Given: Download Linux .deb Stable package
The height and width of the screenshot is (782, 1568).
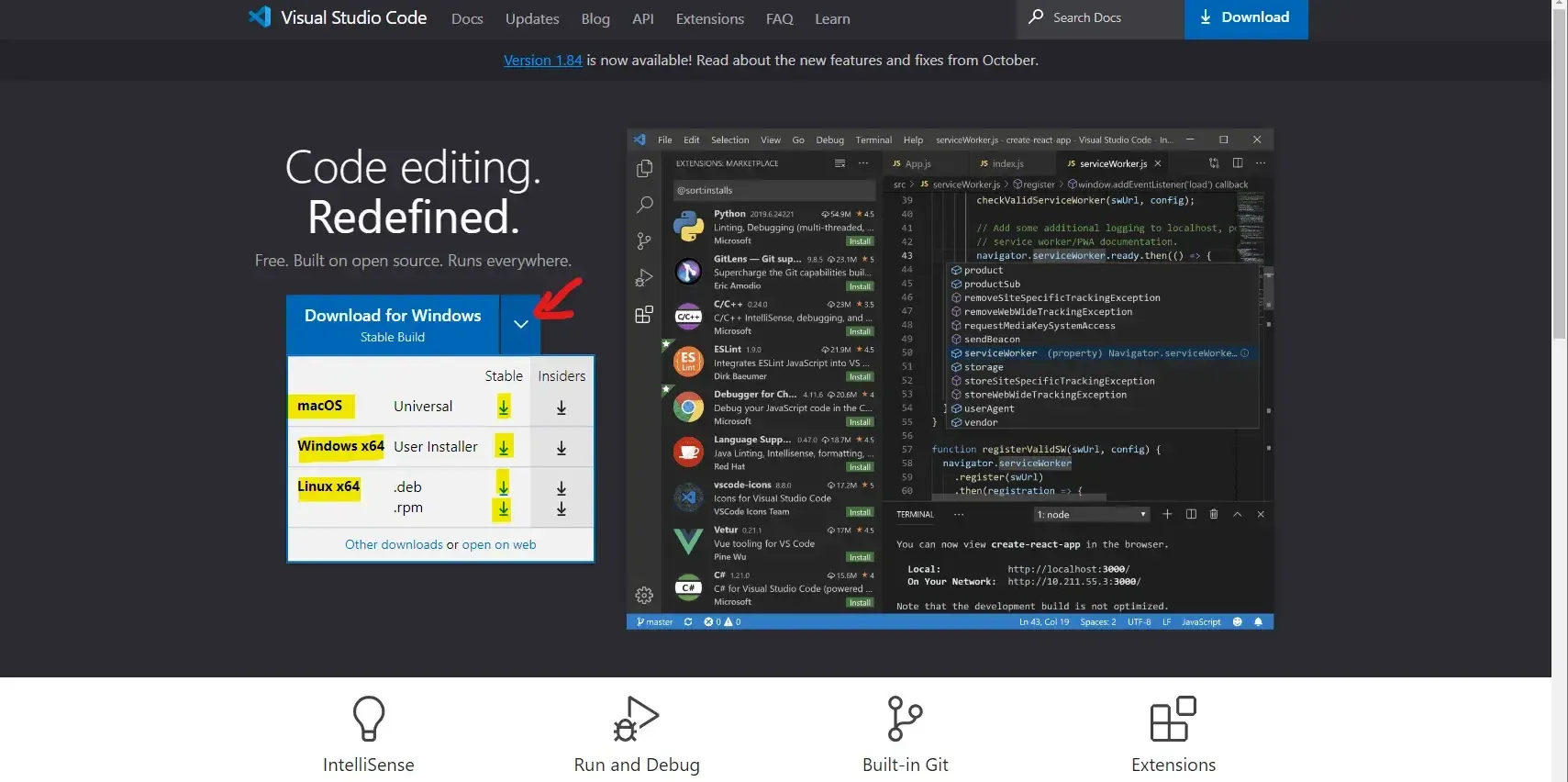Looking at the screenshot, I should pyautogui.click(x=504, y=486).
